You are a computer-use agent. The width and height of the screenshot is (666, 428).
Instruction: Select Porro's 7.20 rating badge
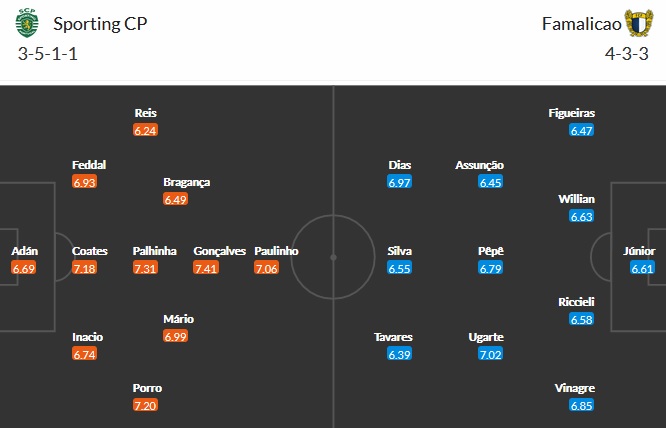[x=146, y=405]
